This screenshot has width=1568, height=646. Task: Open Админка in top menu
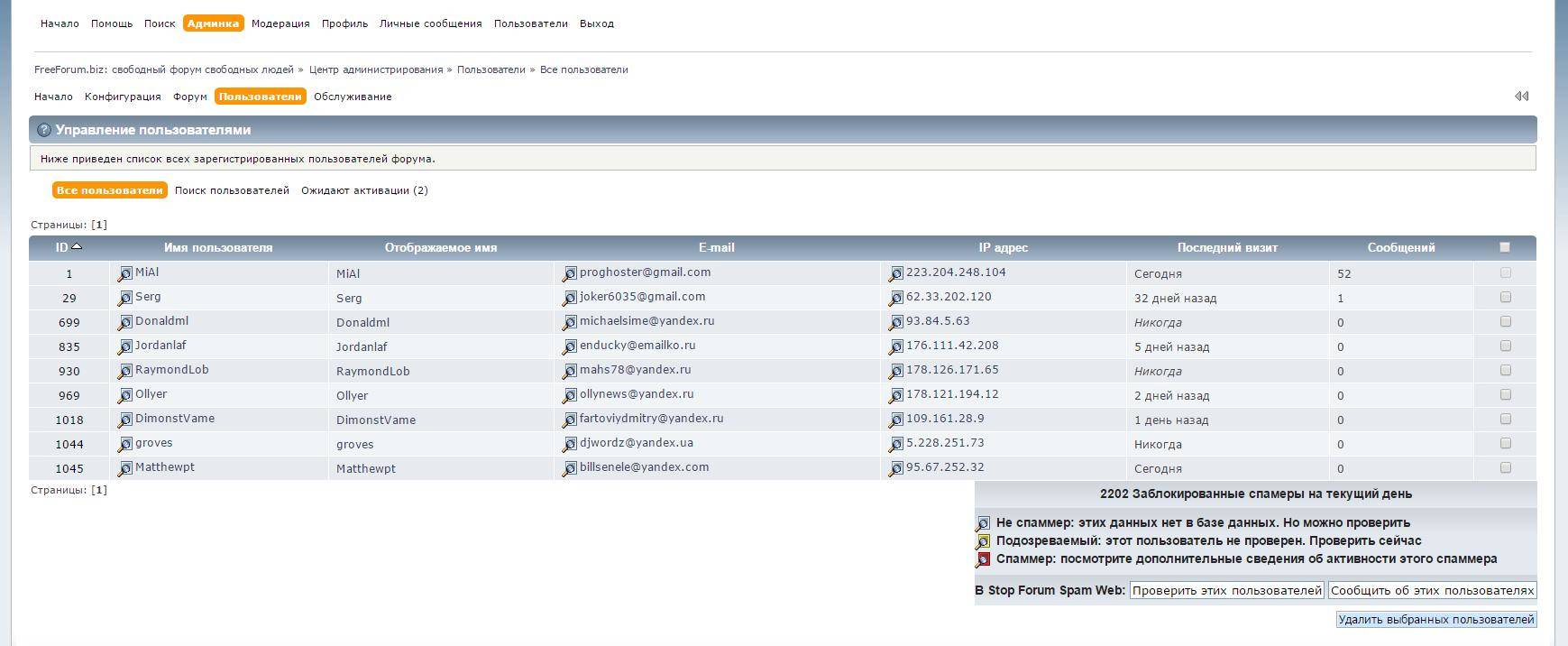click(213, 23)
